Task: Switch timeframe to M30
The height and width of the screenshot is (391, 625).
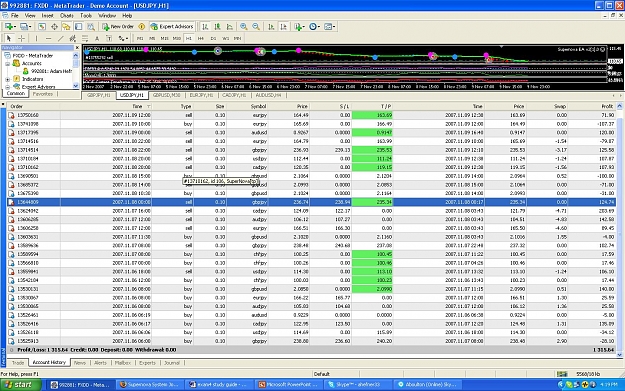Action: [177, 38]
